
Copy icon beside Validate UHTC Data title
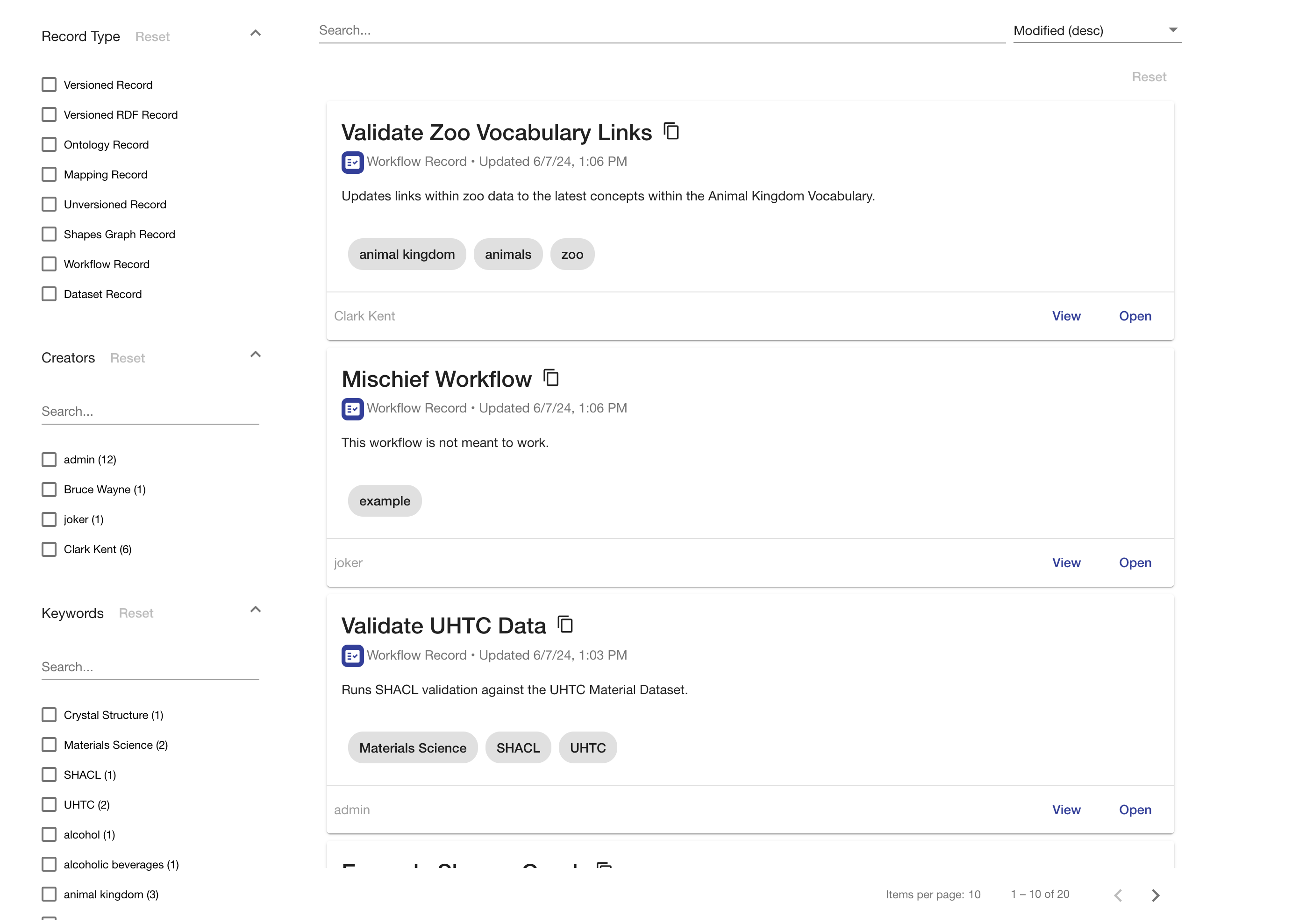(x=565, y=625)
